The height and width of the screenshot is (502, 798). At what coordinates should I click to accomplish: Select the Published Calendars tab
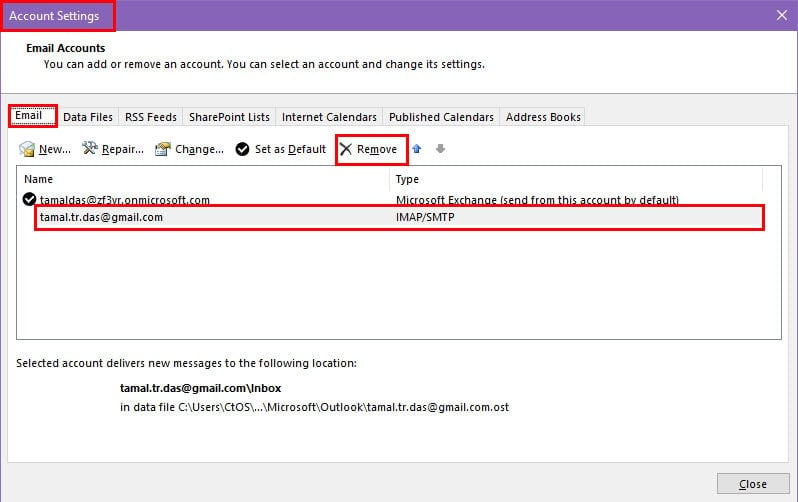click(441, 117)
